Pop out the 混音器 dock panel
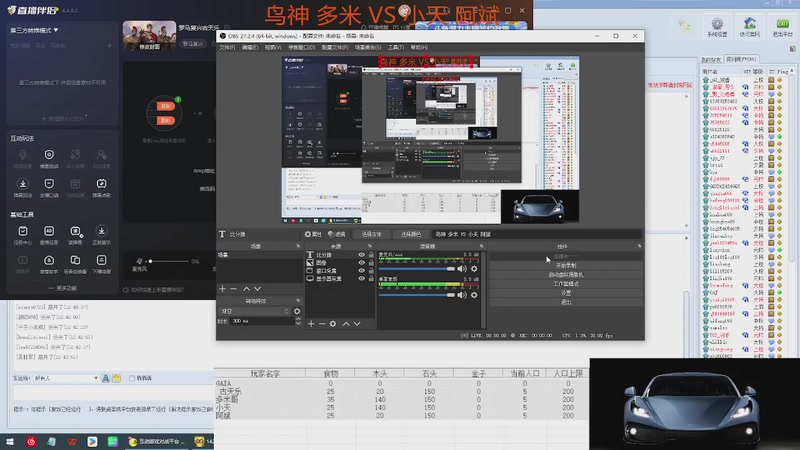 coord(481,246)
